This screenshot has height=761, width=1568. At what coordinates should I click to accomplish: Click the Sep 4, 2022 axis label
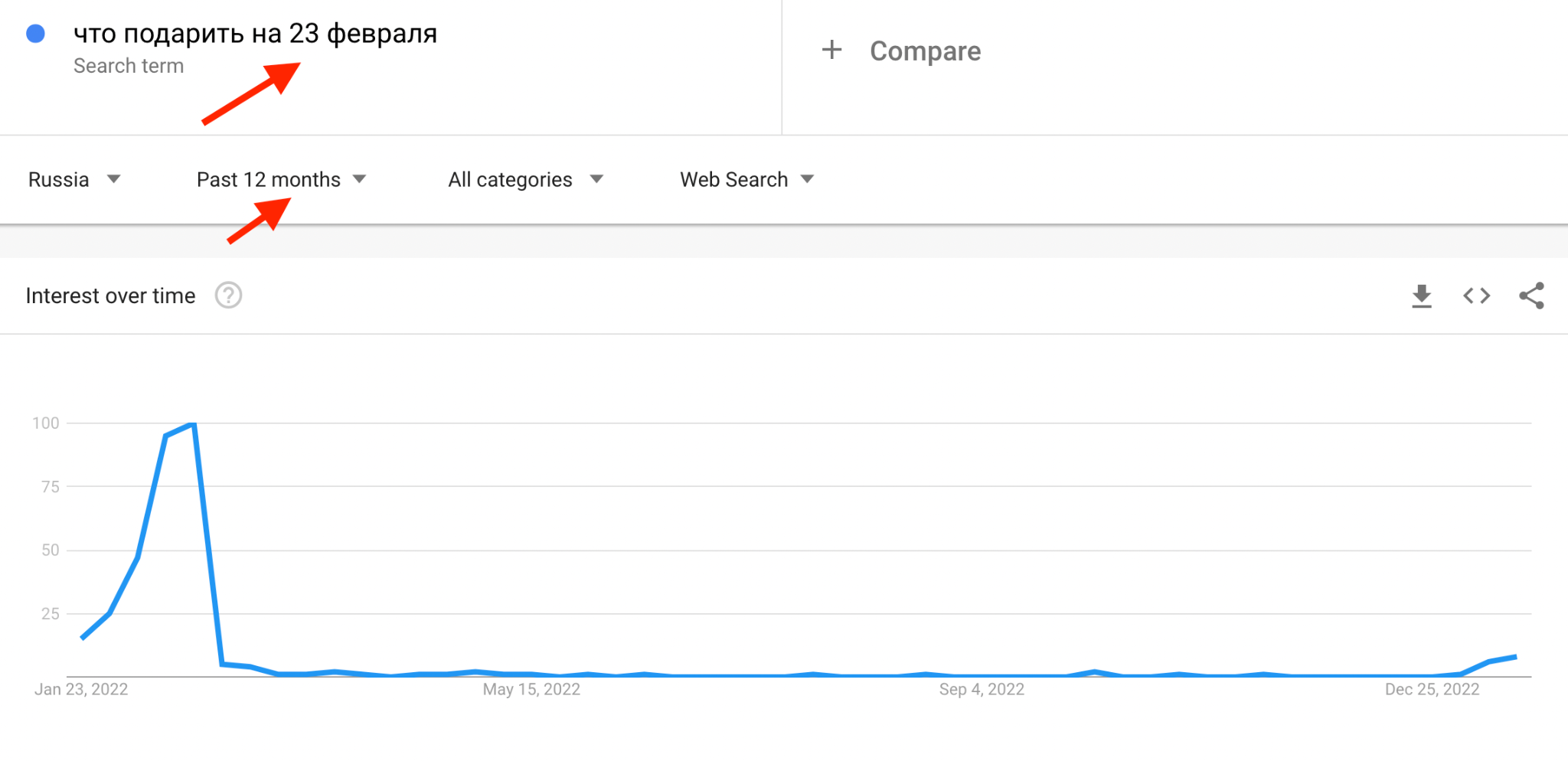pyautogui.click(x=982, y=689)
